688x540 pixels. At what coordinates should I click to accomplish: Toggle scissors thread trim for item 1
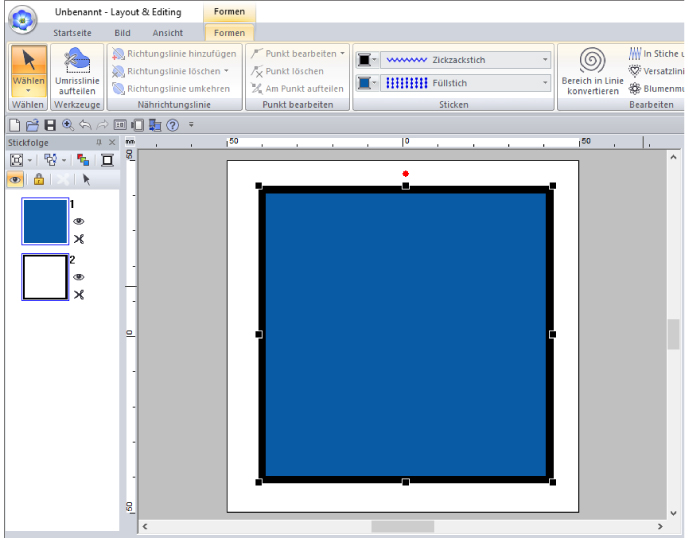pyautogui.click(x=79, y=239)
